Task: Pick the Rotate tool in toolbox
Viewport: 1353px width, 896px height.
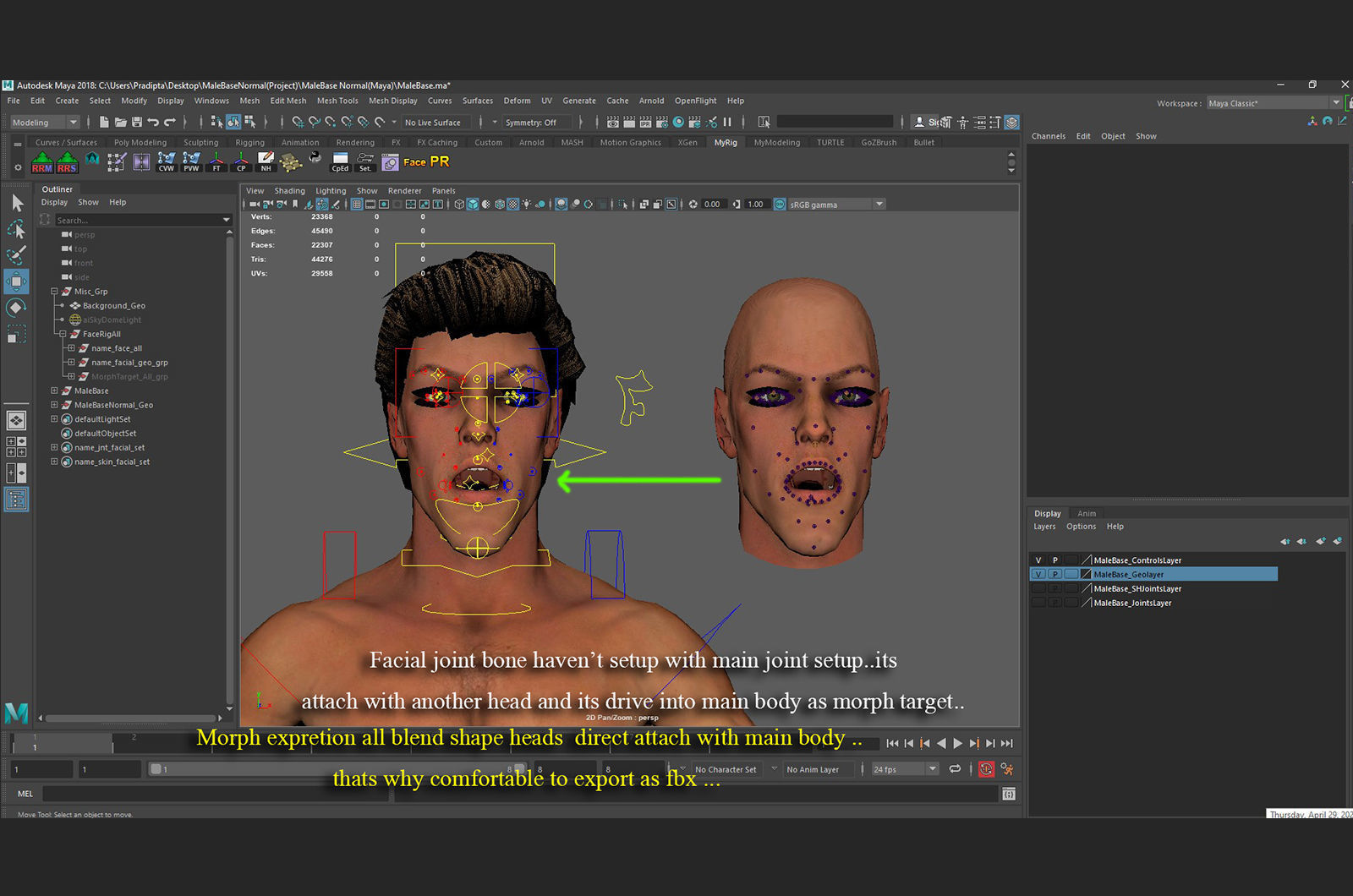Action: tap(17, 307)
